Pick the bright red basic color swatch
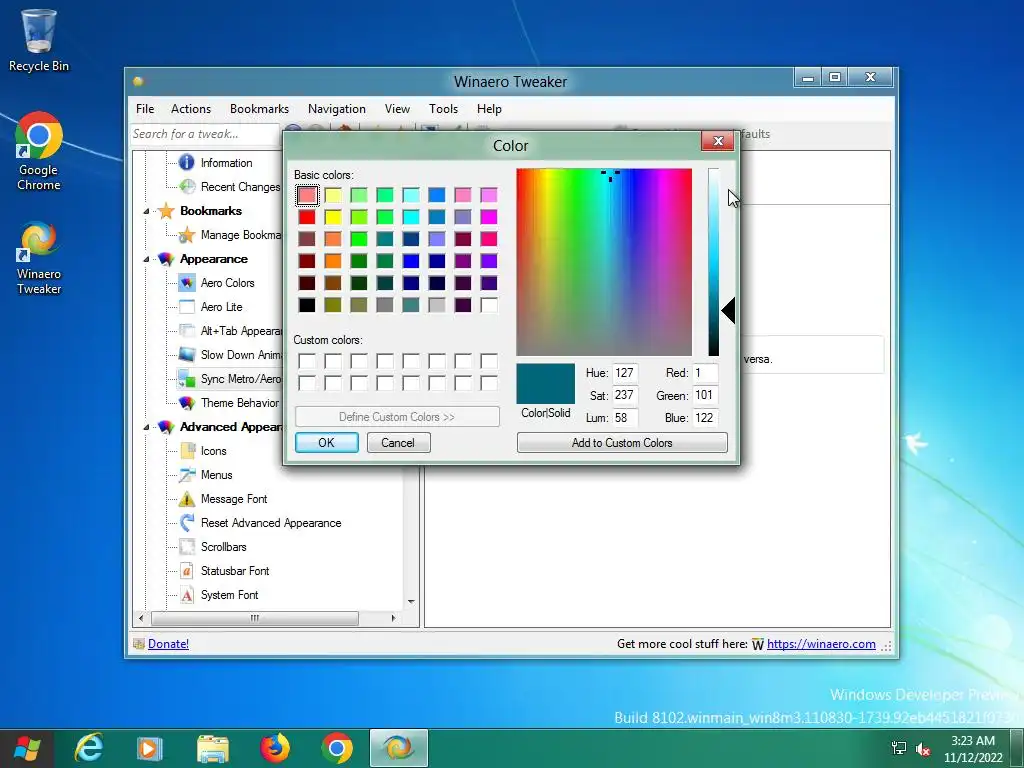Screen dimensions: 1024x768 (307, 217)
